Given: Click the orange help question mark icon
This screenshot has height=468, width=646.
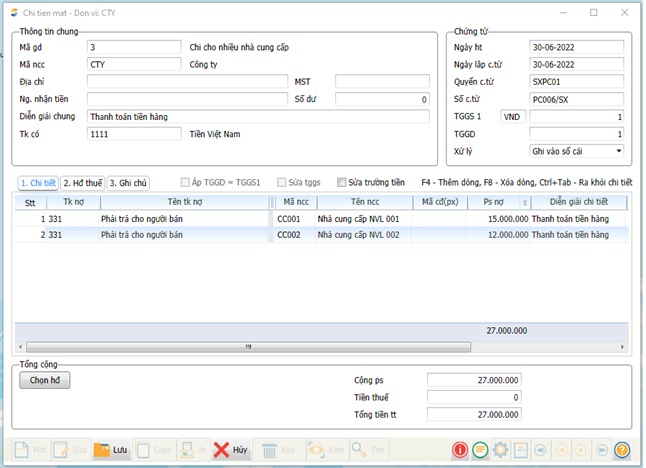Looking at the screenshot, I should (622, 450).
